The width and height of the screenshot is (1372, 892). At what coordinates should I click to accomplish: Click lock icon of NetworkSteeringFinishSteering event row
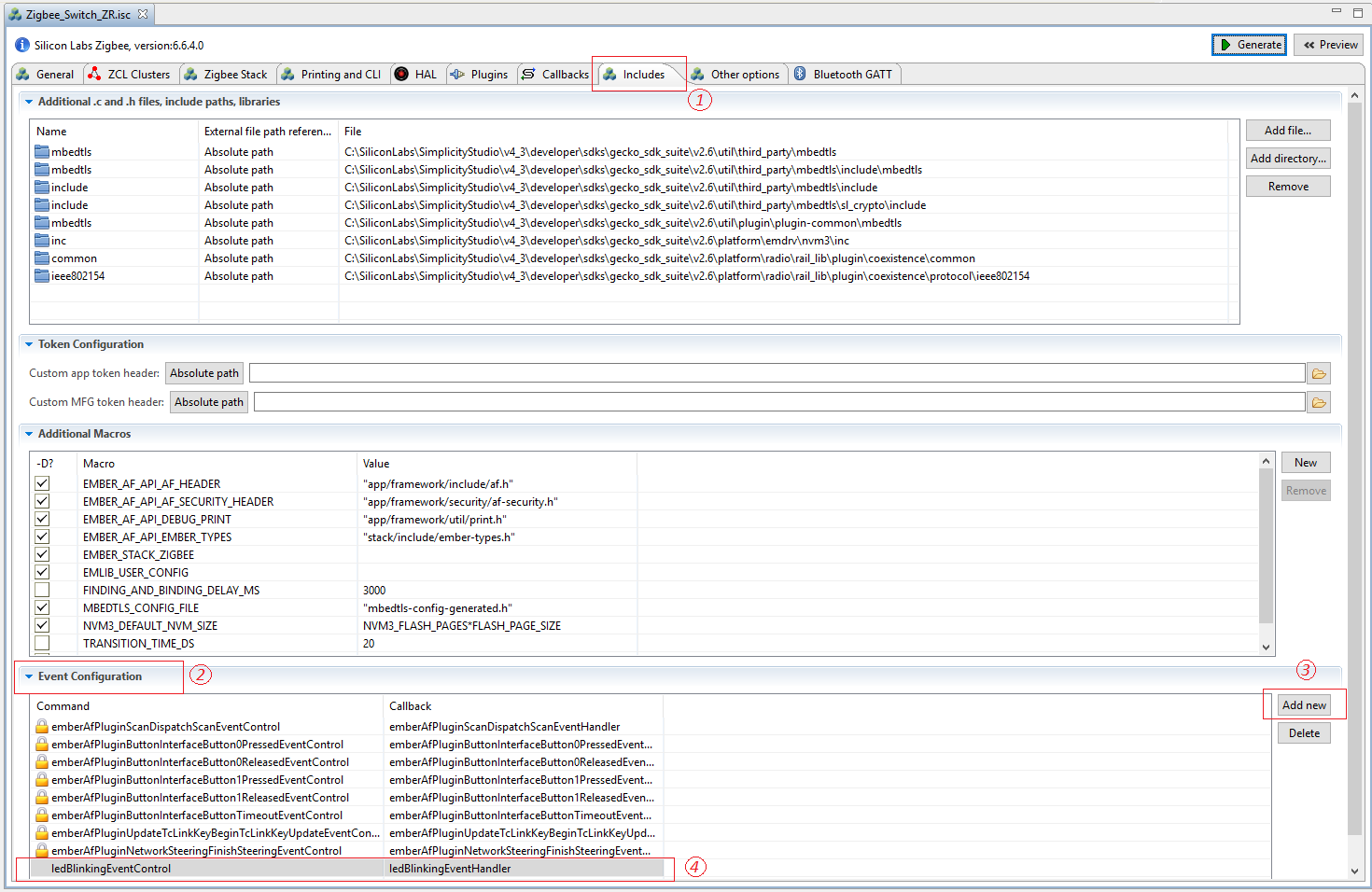(x=42, y=850)
